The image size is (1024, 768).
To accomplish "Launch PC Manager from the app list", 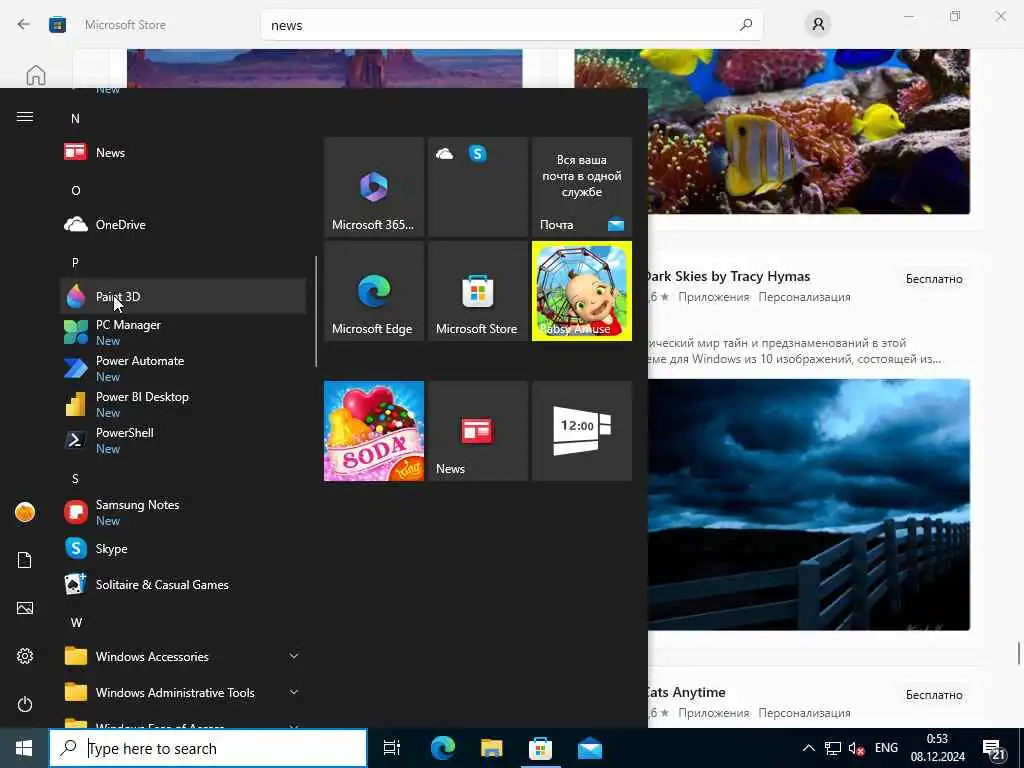I will (x=183, y=332).
